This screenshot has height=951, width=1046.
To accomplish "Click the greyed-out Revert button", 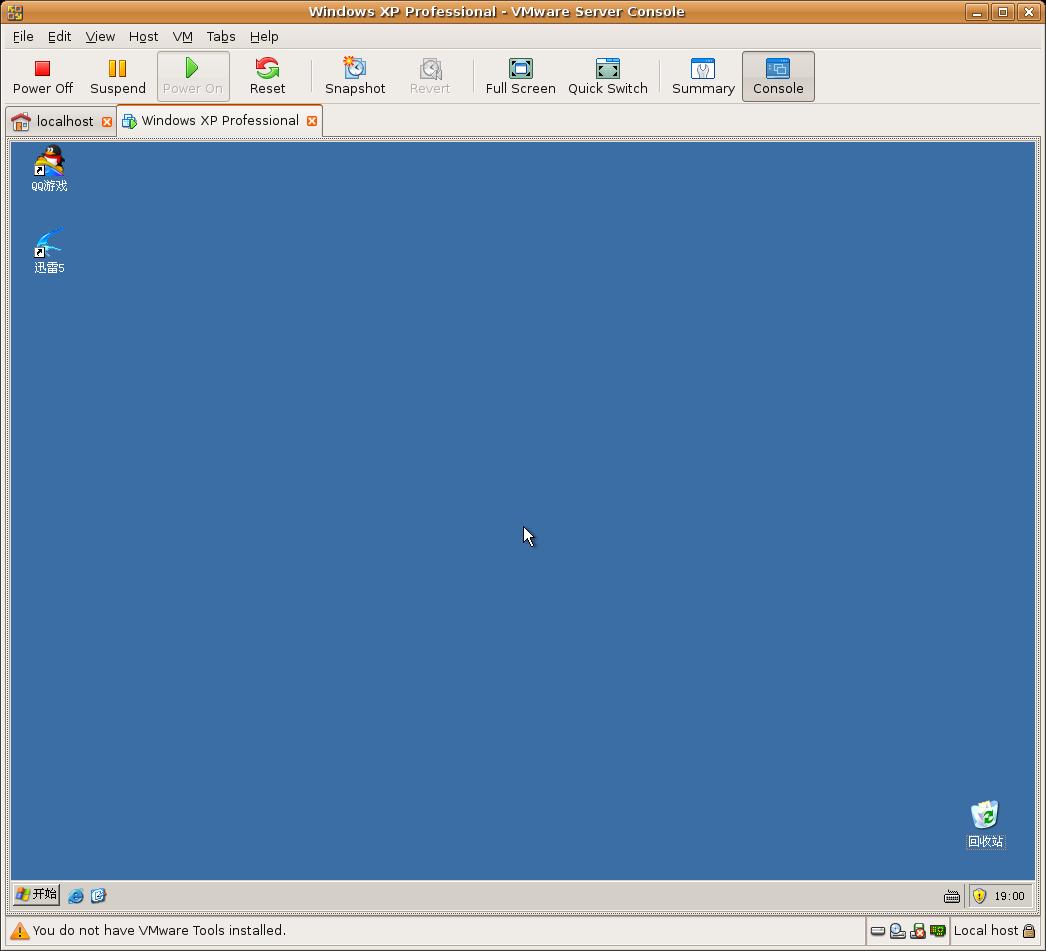I will point(430,77).
